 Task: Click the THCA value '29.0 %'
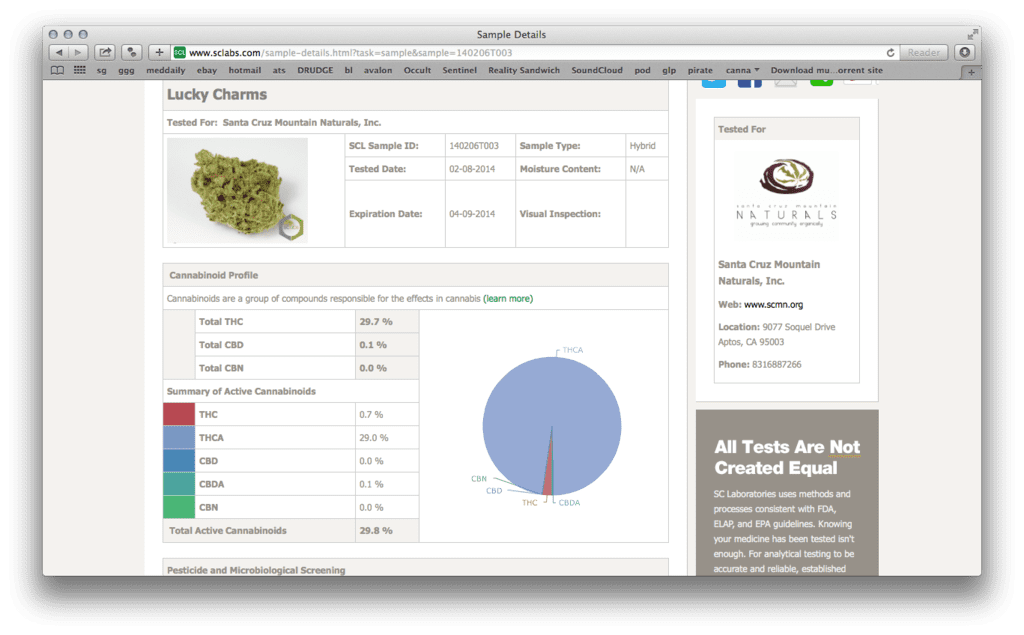click(x=374, y=438)
